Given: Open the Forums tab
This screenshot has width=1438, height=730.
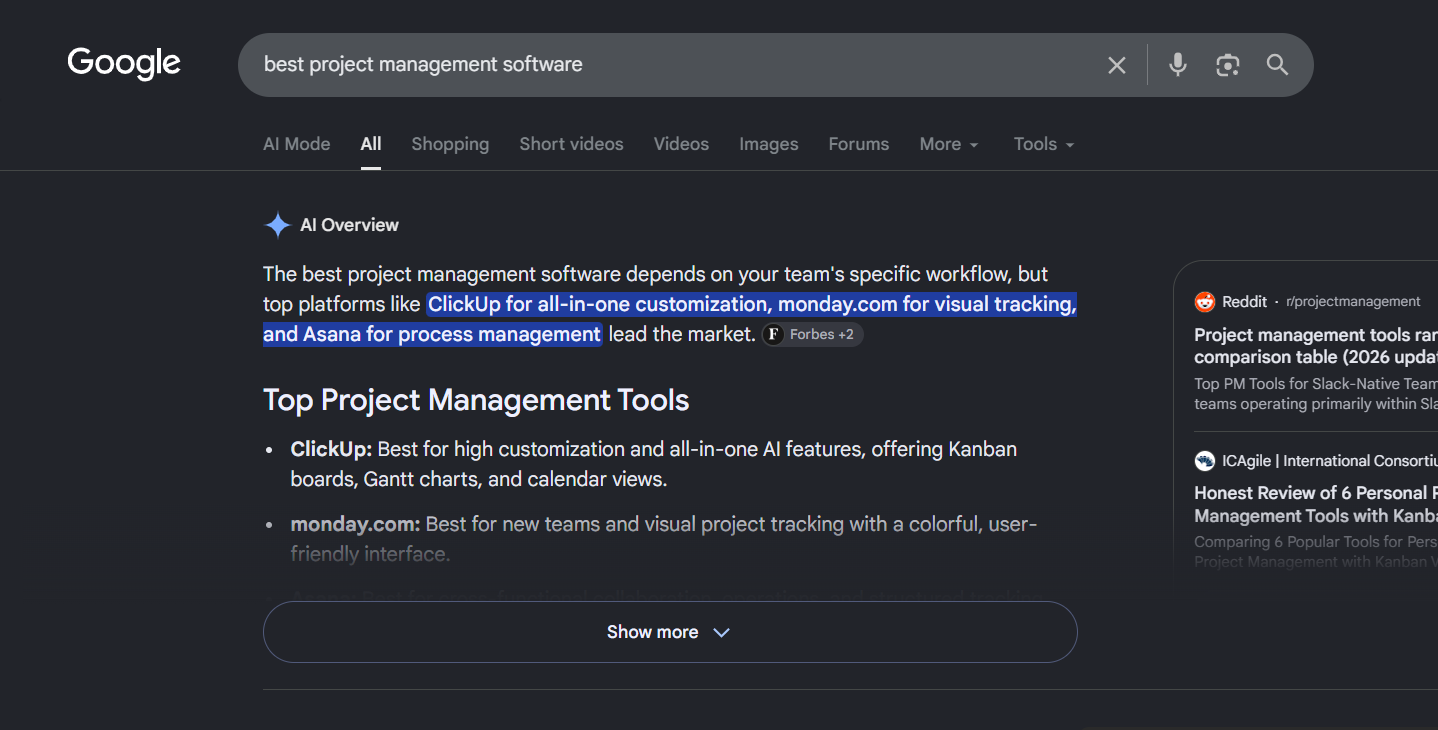Looking at the screenshot, I should point(858,144).
